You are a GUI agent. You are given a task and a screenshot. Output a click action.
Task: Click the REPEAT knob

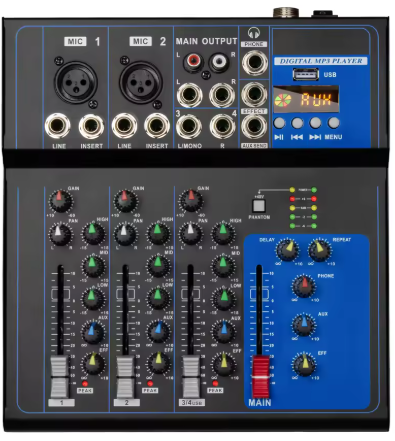[x=320, y=250]
